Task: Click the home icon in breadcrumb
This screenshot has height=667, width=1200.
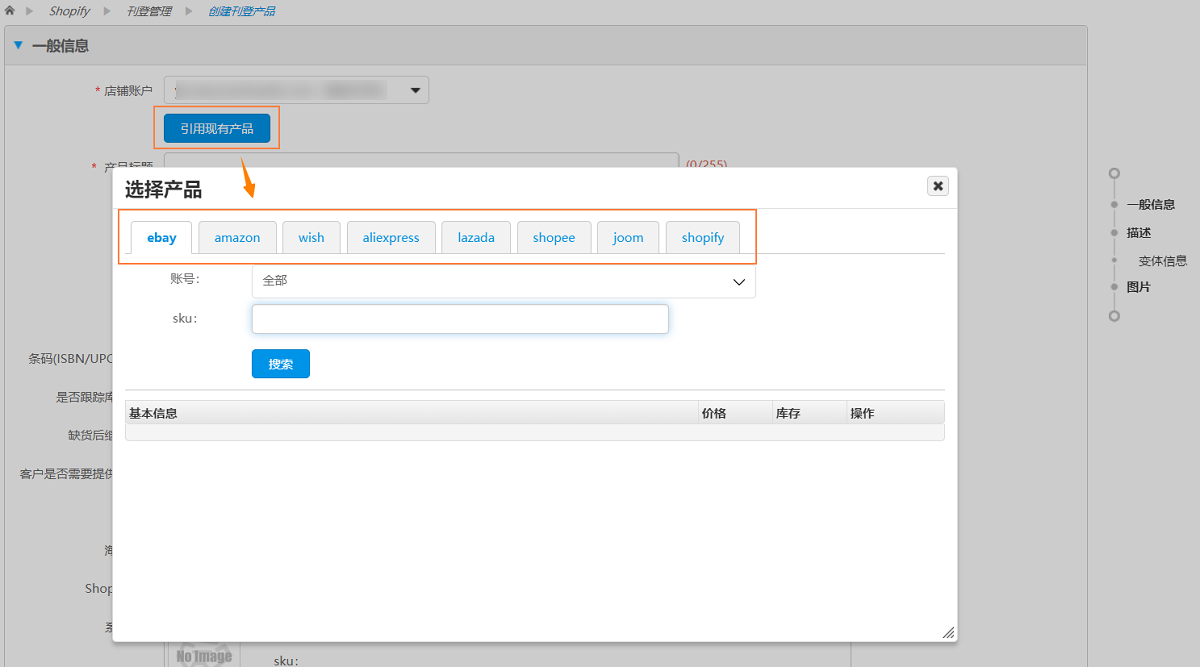Action: click(x=10, y=11)
